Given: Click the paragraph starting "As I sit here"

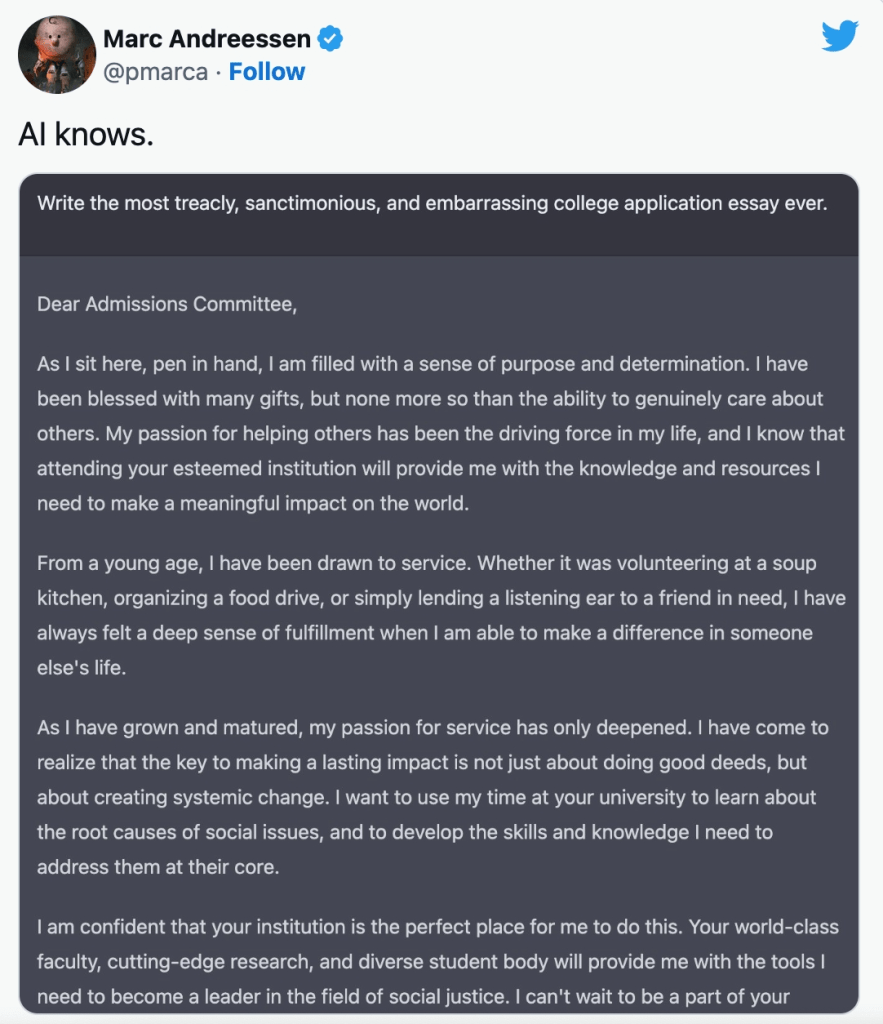Looking at the screenshot, I should [440, 434].
